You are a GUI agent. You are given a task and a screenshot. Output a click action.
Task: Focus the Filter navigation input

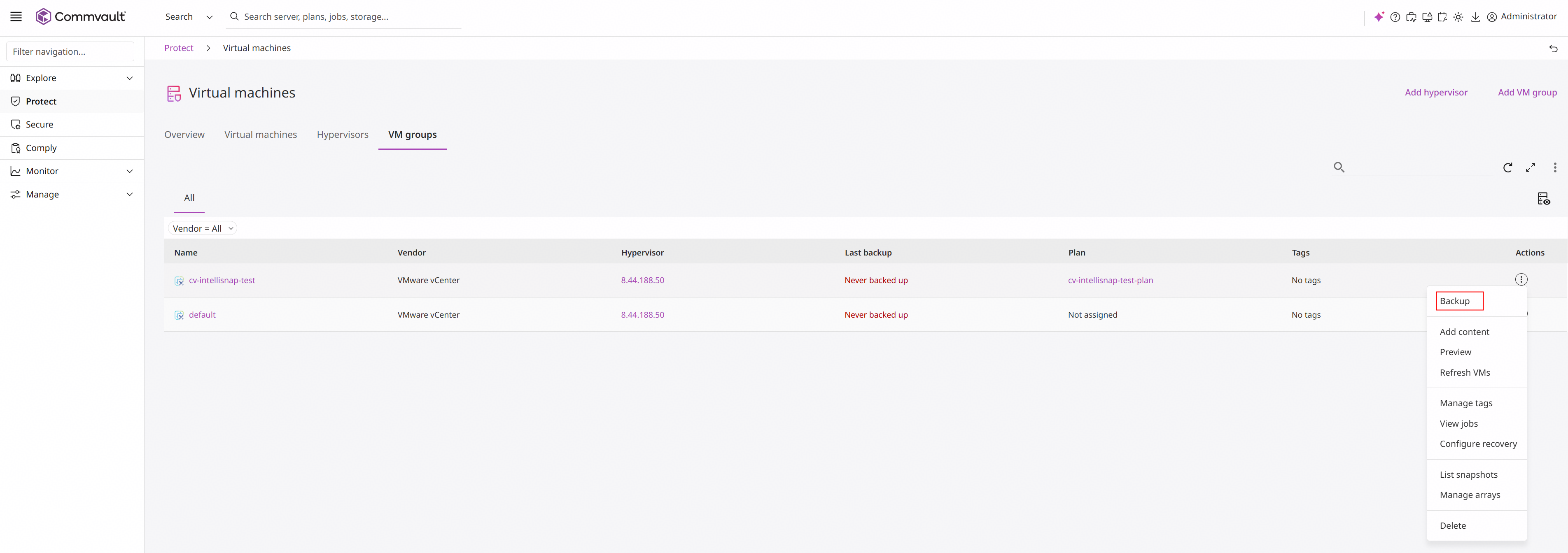pyautogui.click(x=70, y=52)
